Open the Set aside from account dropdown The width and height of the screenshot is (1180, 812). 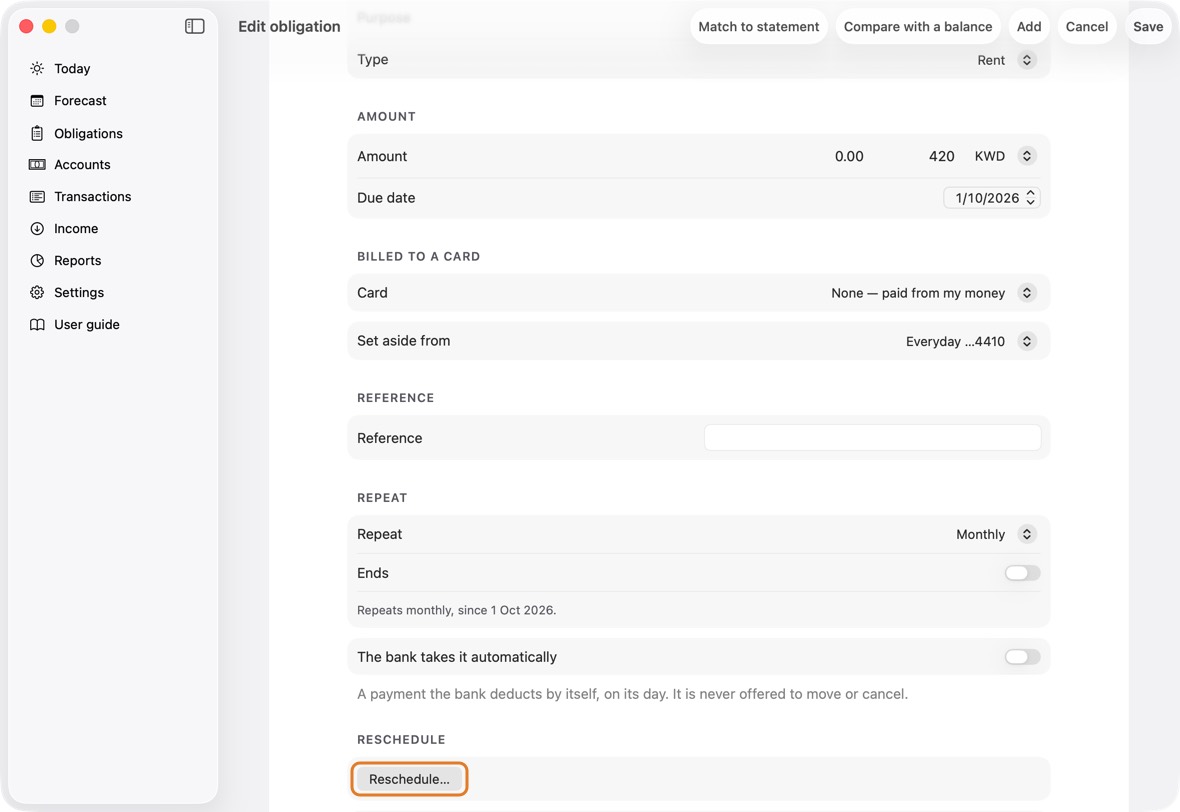(x=1026, y=341)
